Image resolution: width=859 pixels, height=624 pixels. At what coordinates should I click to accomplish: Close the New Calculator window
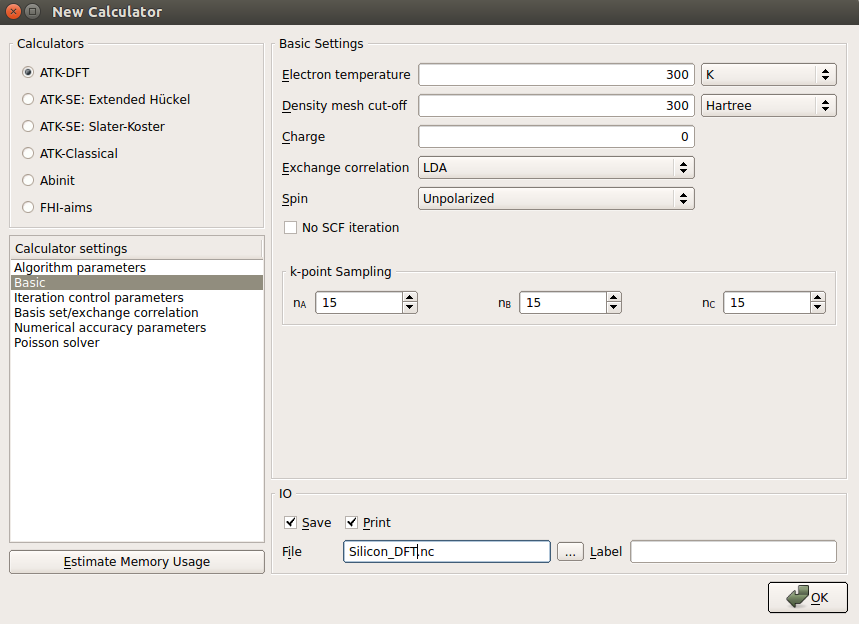(14, 12)
